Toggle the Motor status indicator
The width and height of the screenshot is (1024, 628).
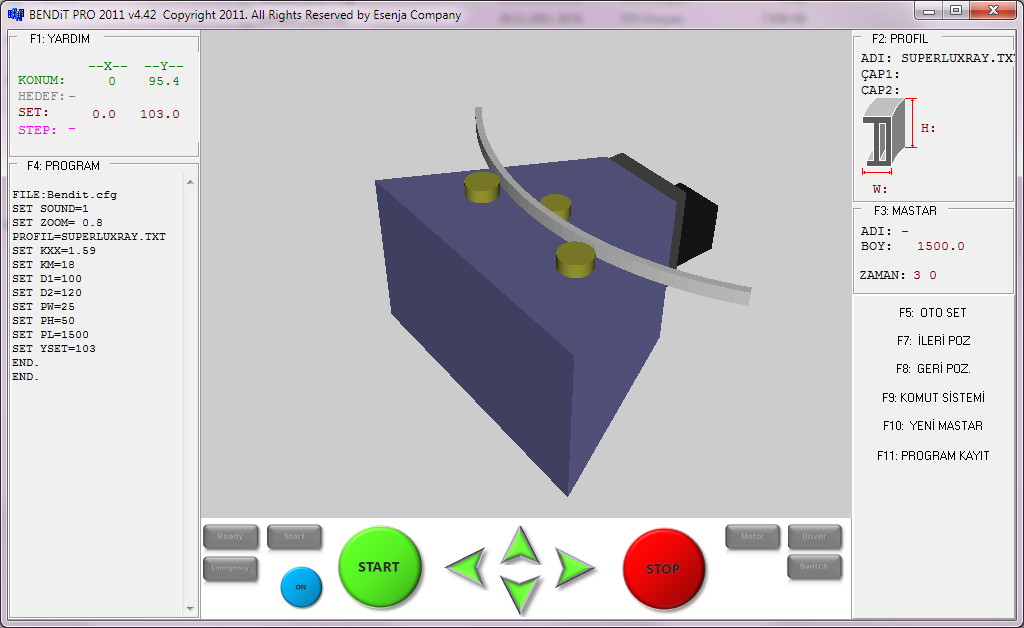[x=752, y=537]
